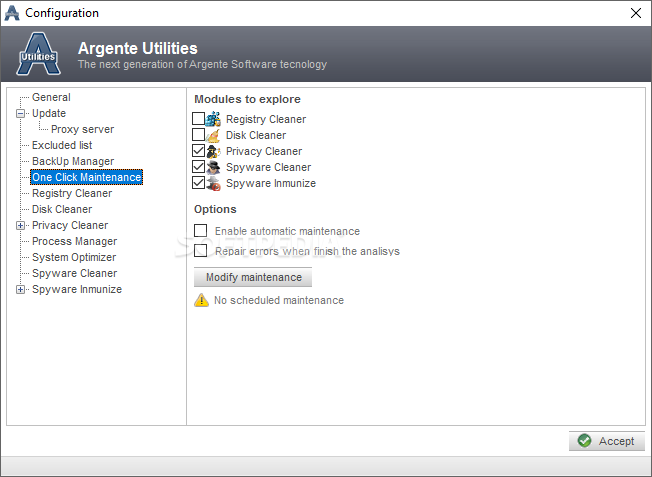652x477 pixels.
Task: Click the Registry Cleaner module icon
Action: (213, 119)
